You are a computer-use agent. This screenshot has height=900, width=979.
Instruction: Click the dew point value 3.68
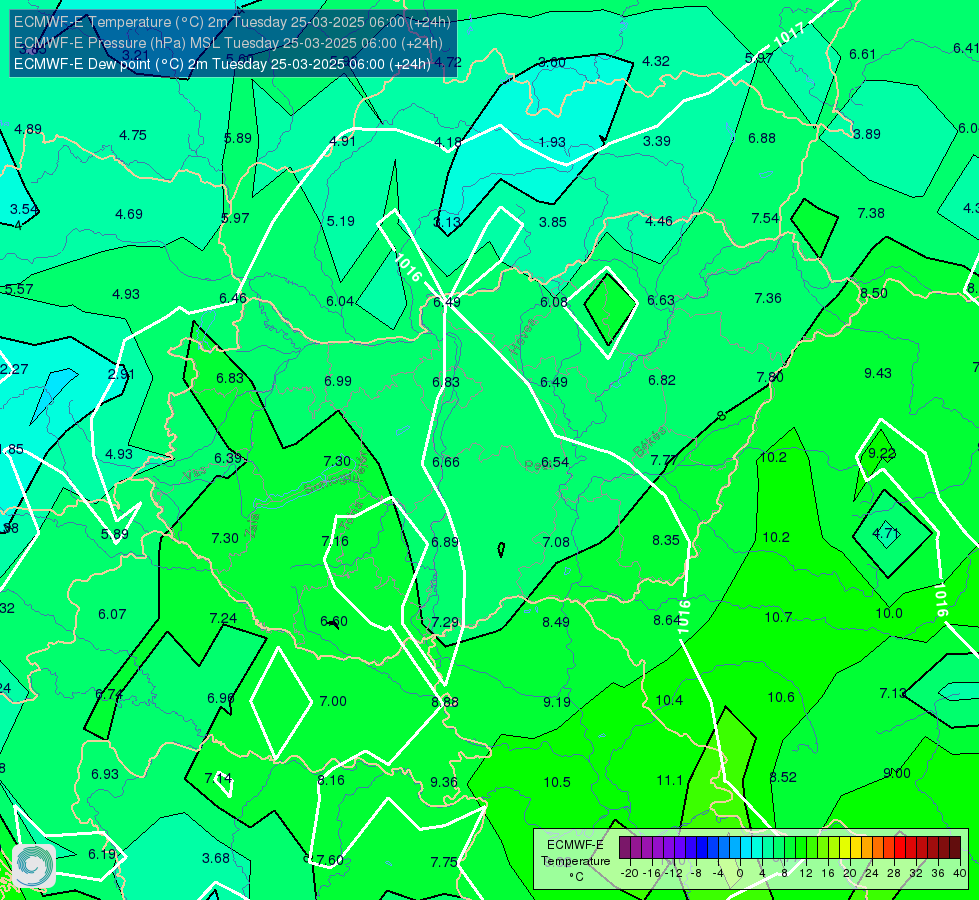point(216,858)
